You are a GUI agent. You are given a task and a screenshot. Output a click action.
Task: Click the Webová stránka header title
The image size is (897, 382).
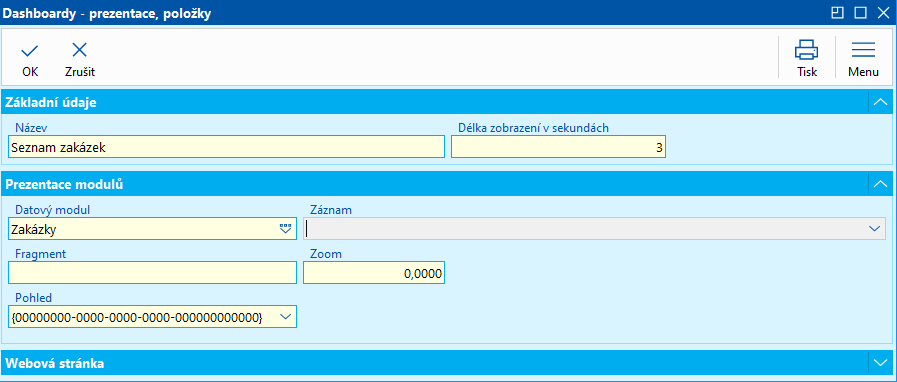pos(54,363)
